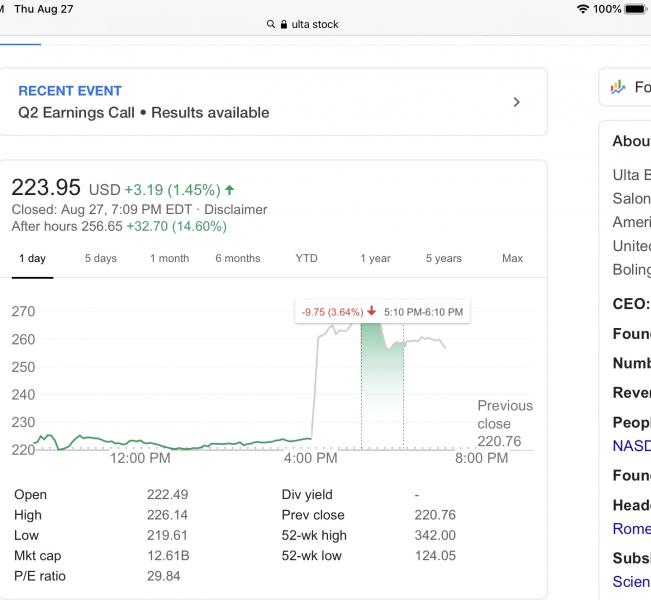Image resolution: width=651 pixels, height=600 pixels.
Task: Tap the 223.95 stock price
Action: 46,187
